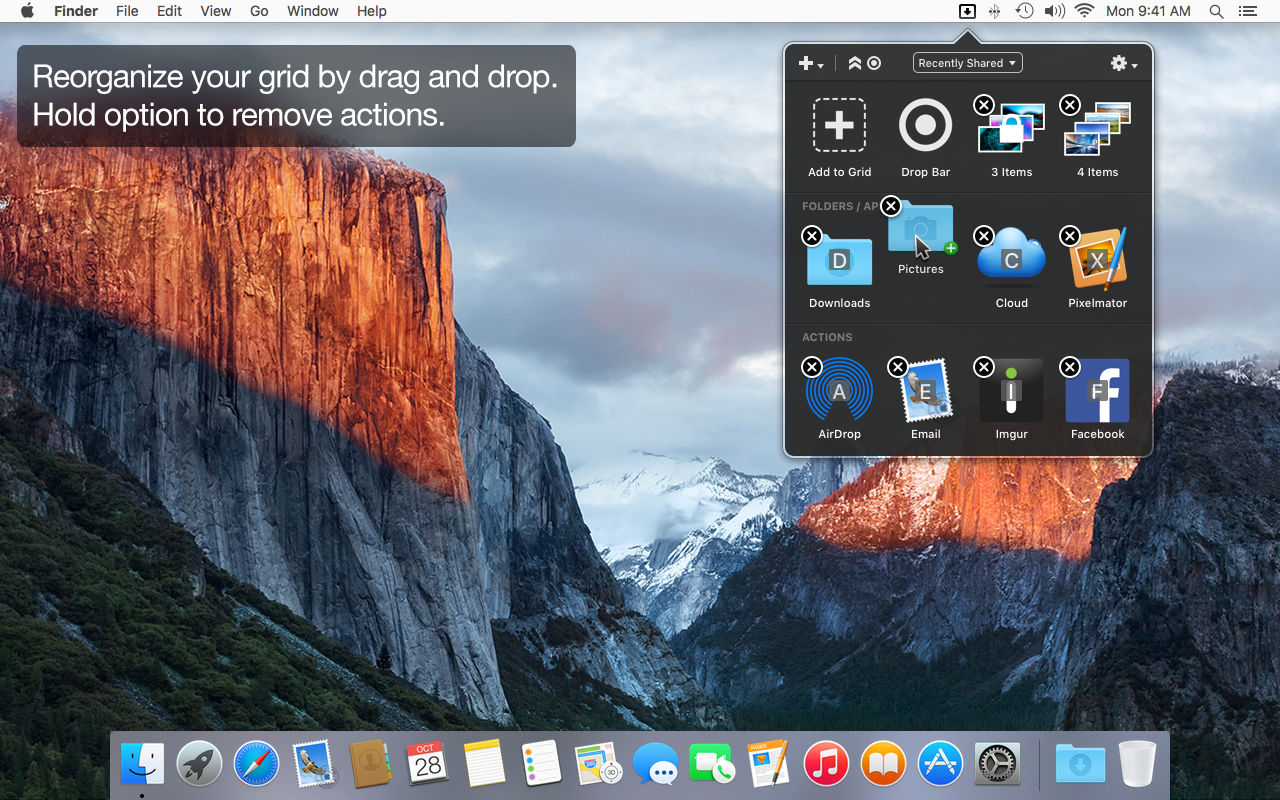Open the Email action icon

click(x=926, y=390)
